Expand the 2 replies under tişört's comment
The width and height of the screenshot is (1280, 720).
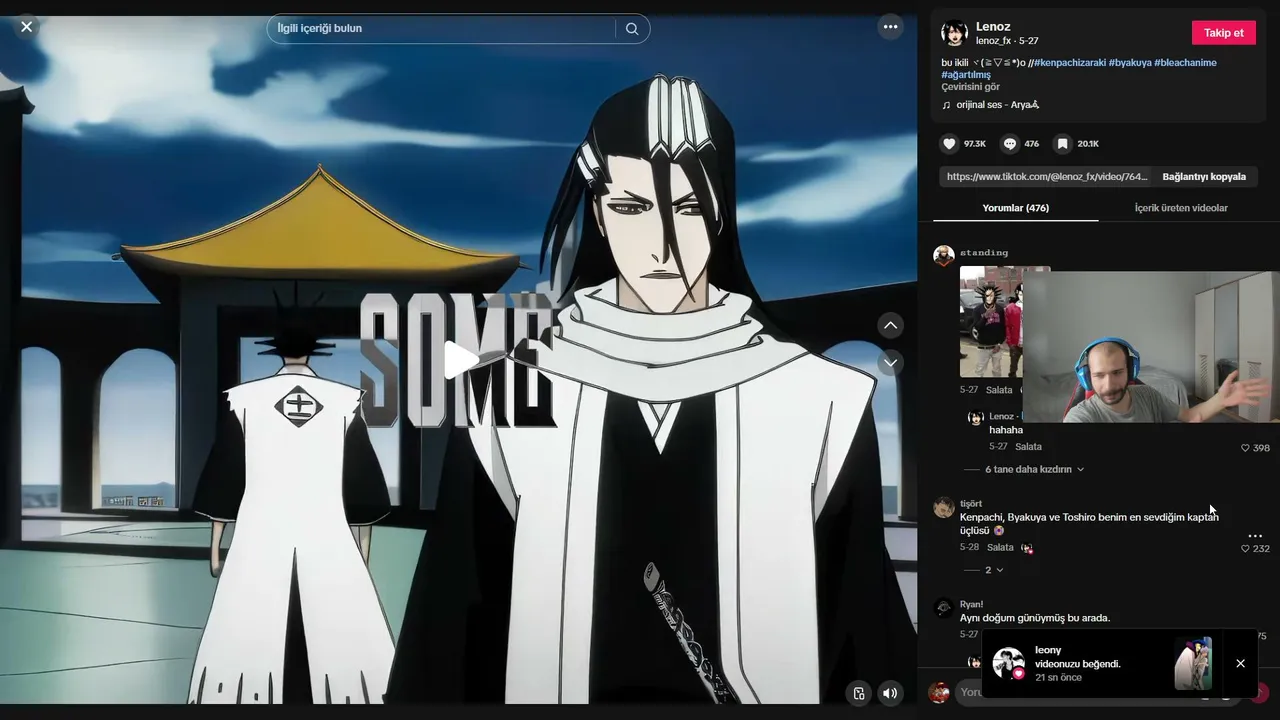(994, 570)
